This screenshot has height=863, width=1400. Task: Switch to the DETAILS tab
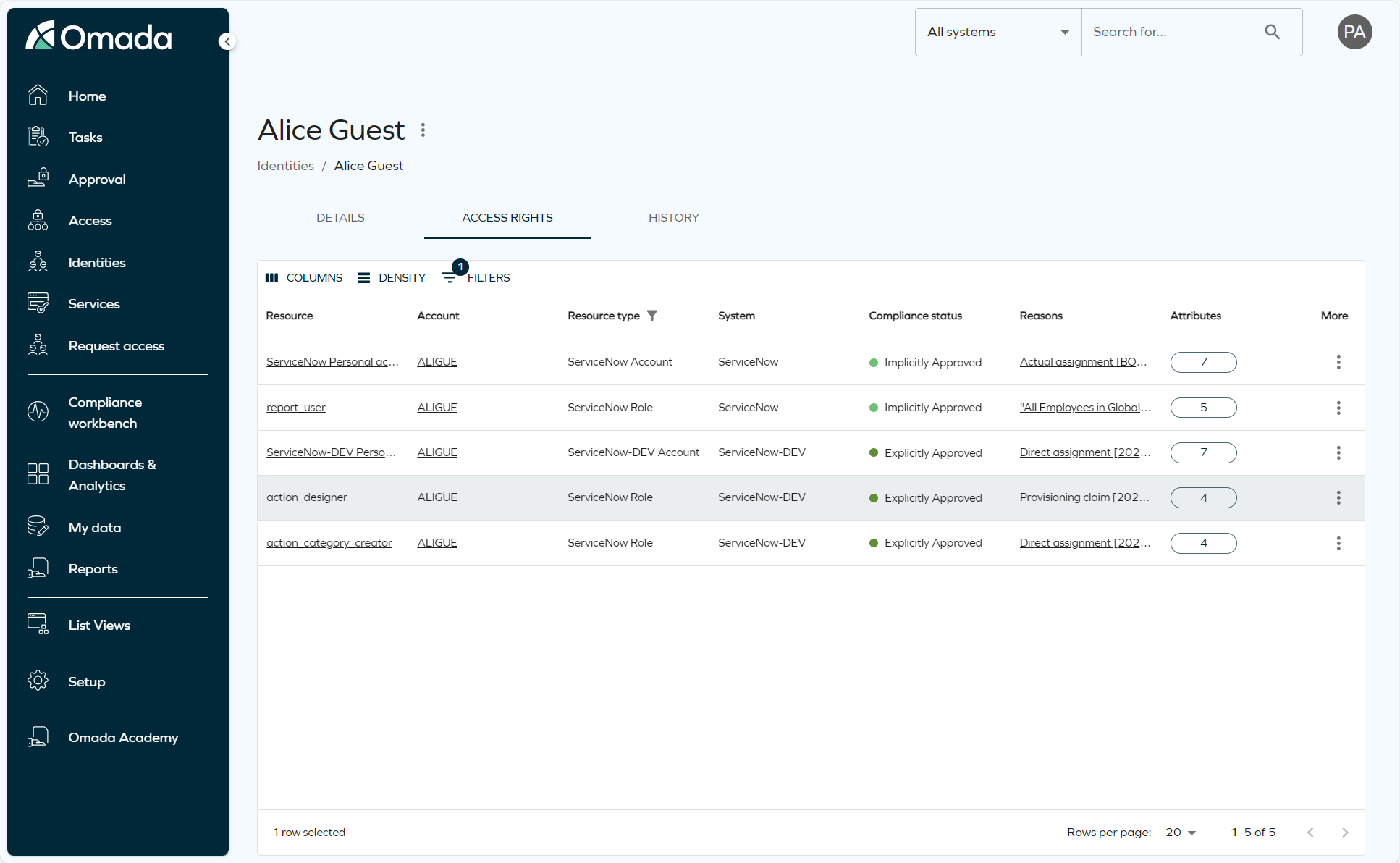340,218
